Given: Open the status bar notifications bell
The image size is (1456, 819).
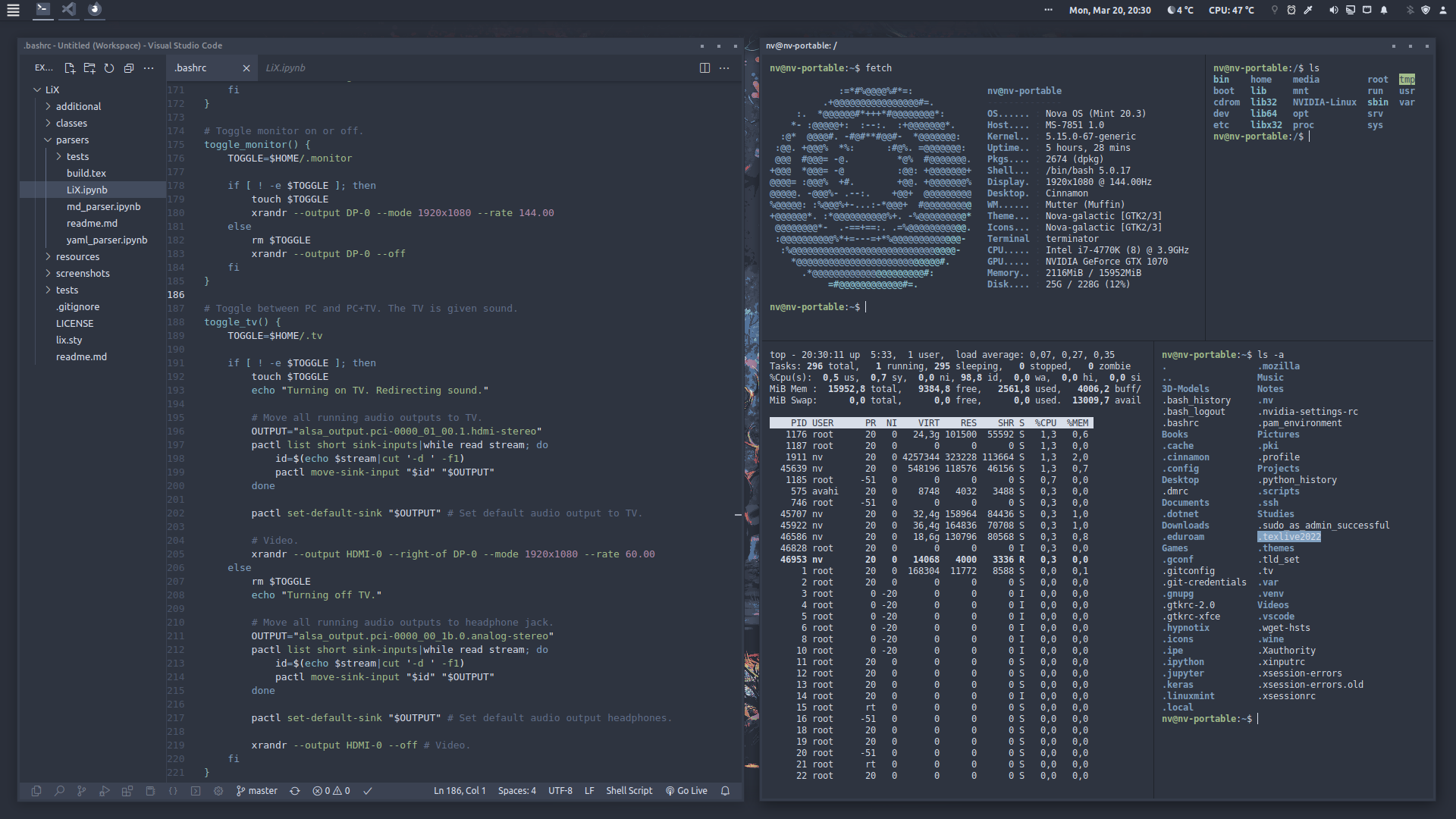Looking at the screenshot, I should (725, 791).
